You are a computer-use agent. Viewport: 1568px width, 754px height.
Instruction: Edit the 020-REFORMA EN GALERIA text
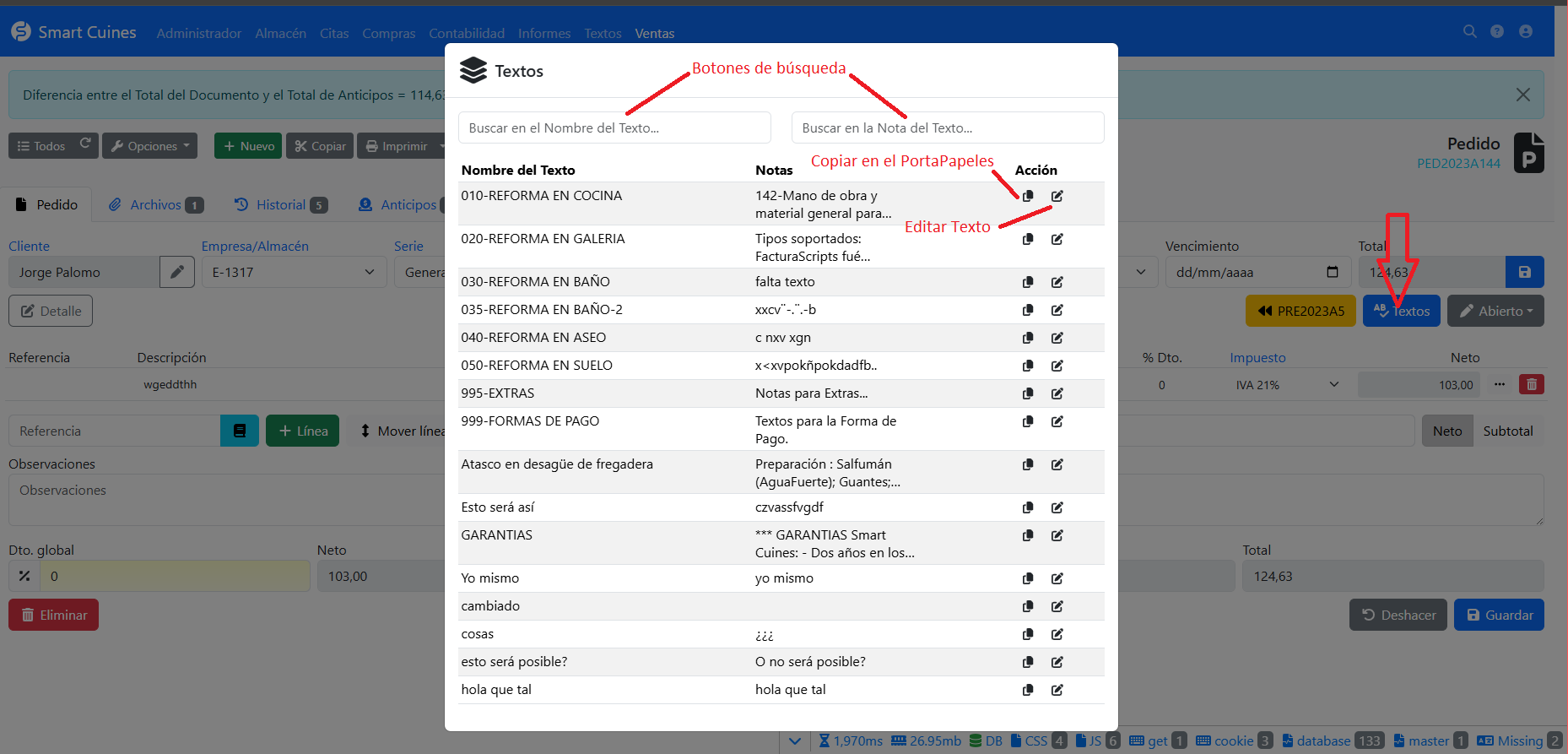(1057, 239)
